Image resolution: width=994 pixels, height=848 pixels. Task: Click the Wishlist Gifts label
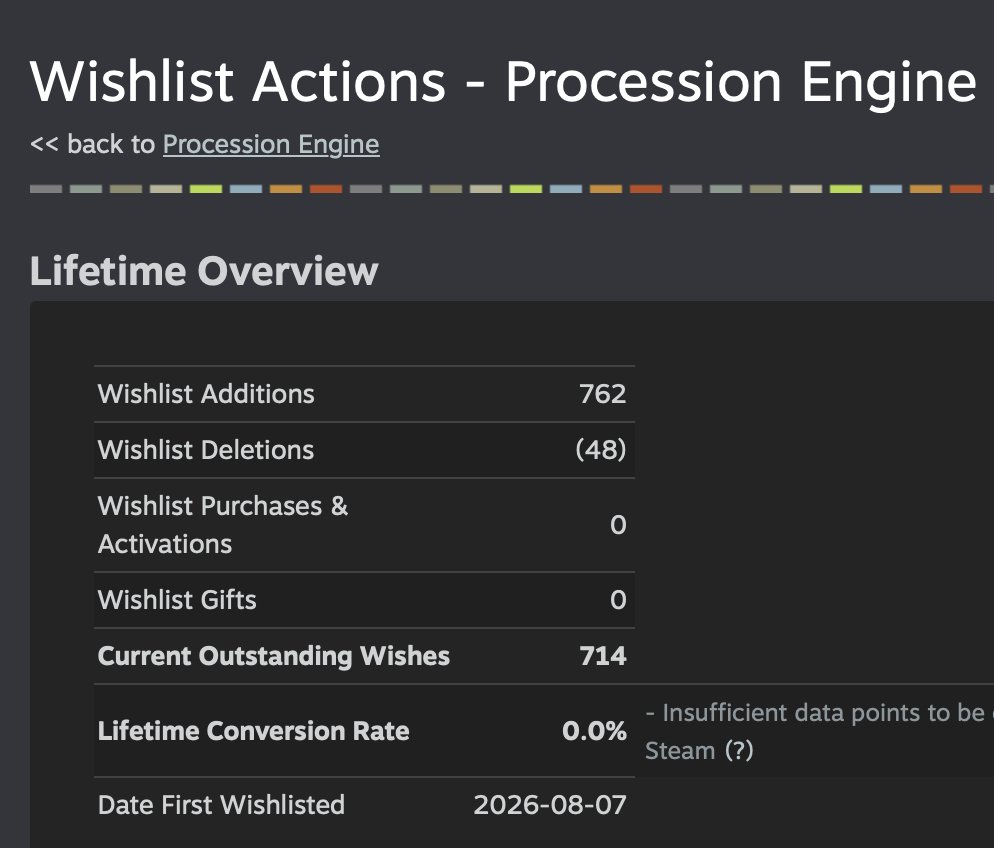(177, 600)
